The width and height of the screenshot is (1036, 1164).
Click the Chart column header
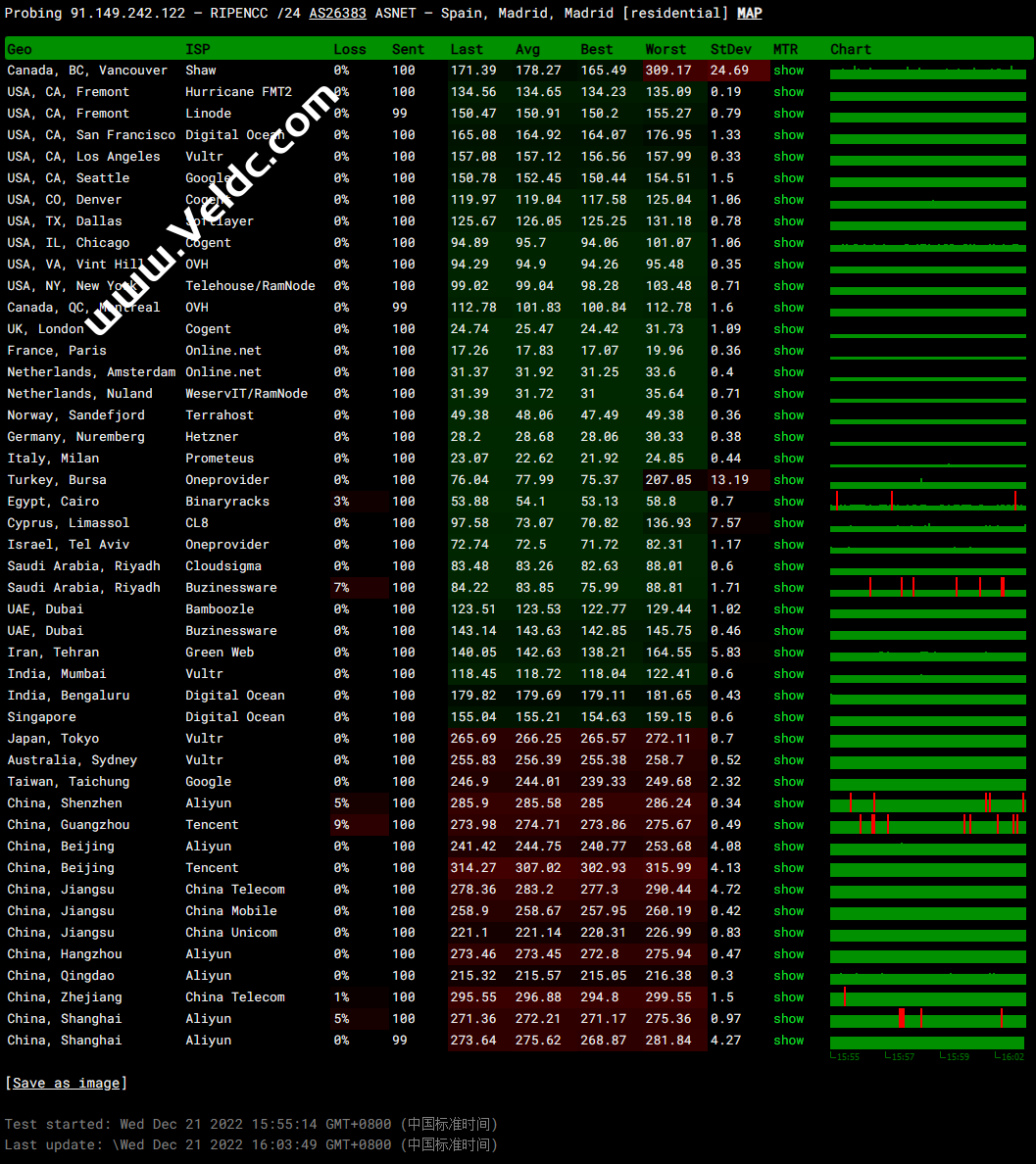[851, 49]
